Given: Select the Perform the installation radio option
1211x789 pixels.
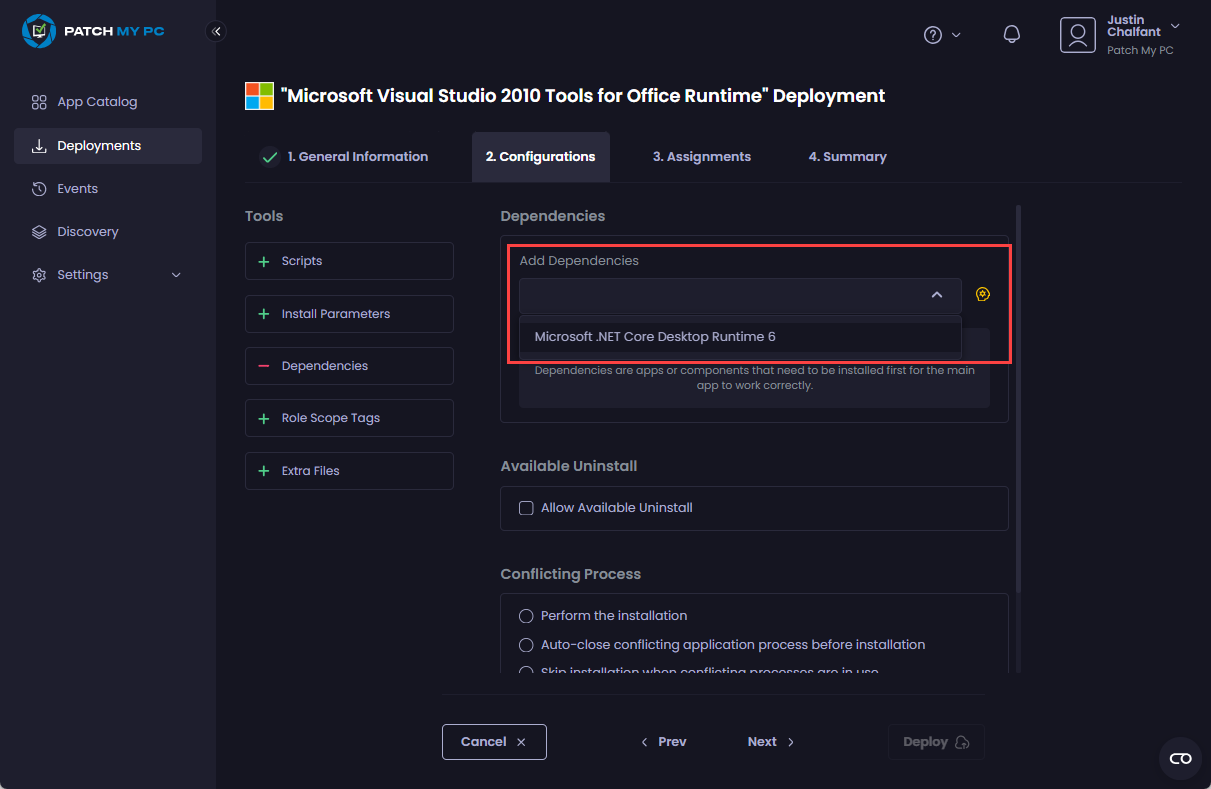Looking at the screenshot, I should (x=526, y=616).
